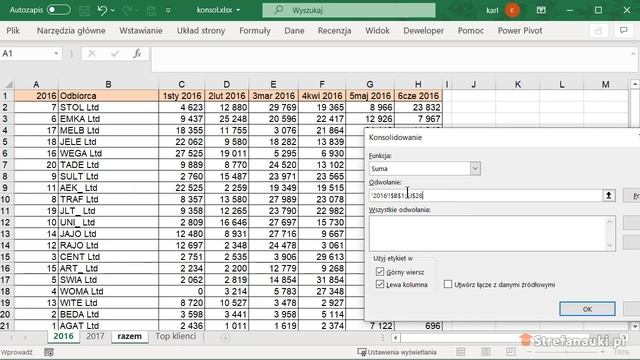Switch to Page Layout view icon
The height and width of the screenshot is (360, 640).
[x=486, y=352]
